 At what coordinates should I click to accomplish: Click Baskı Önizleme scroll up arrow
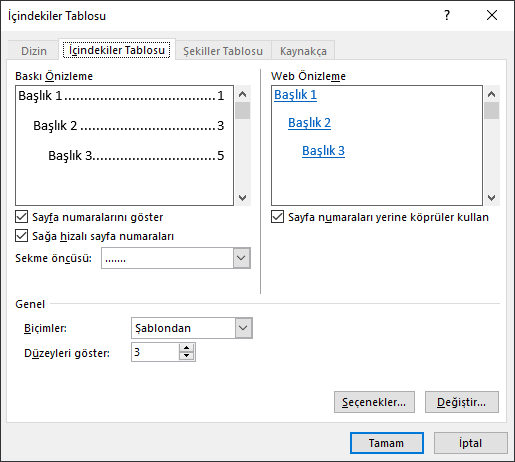[243, 94]
